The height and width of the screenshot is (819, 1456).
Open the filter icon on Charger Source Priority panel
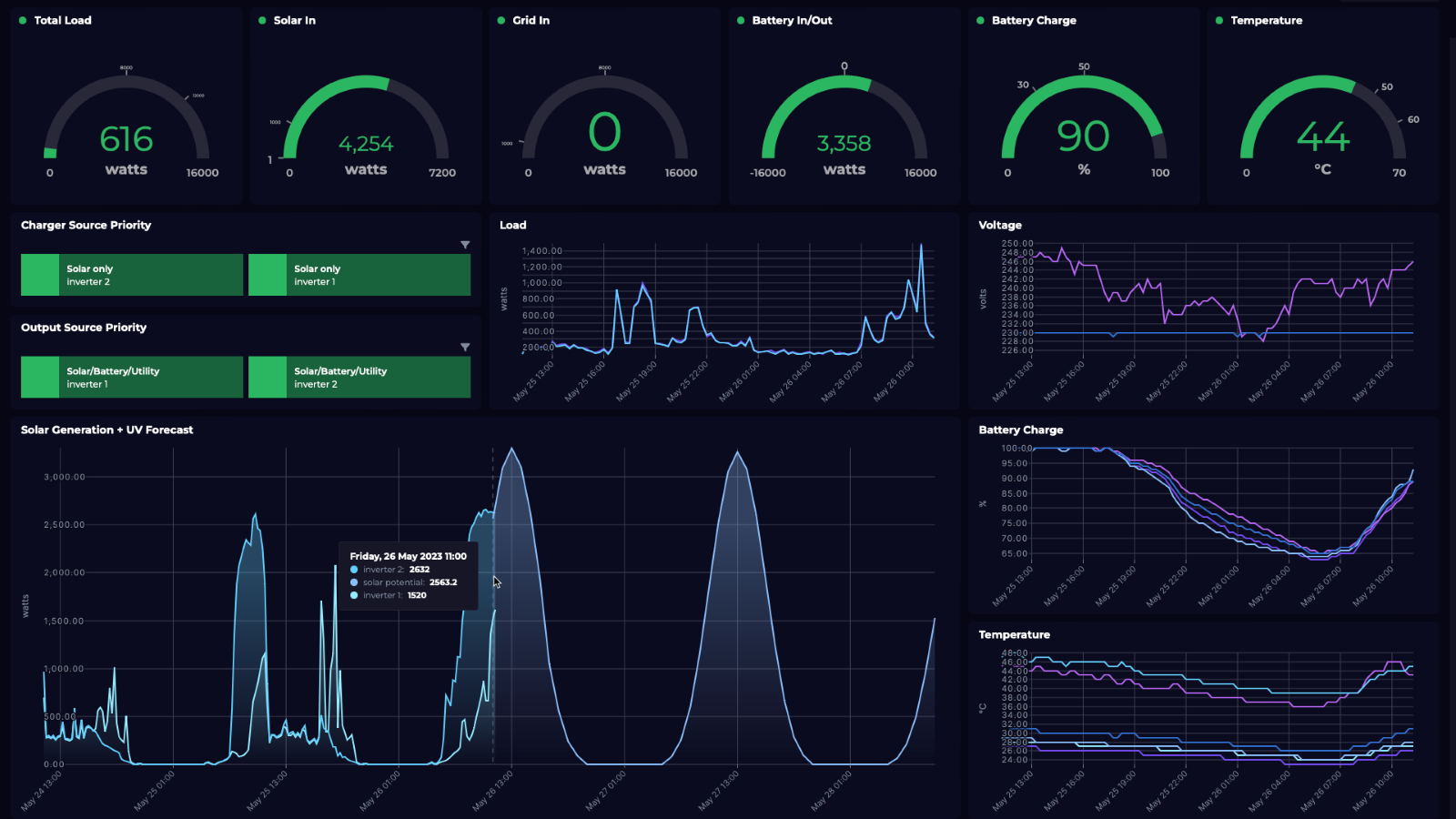pyautogui.click(x=465, y=245)
